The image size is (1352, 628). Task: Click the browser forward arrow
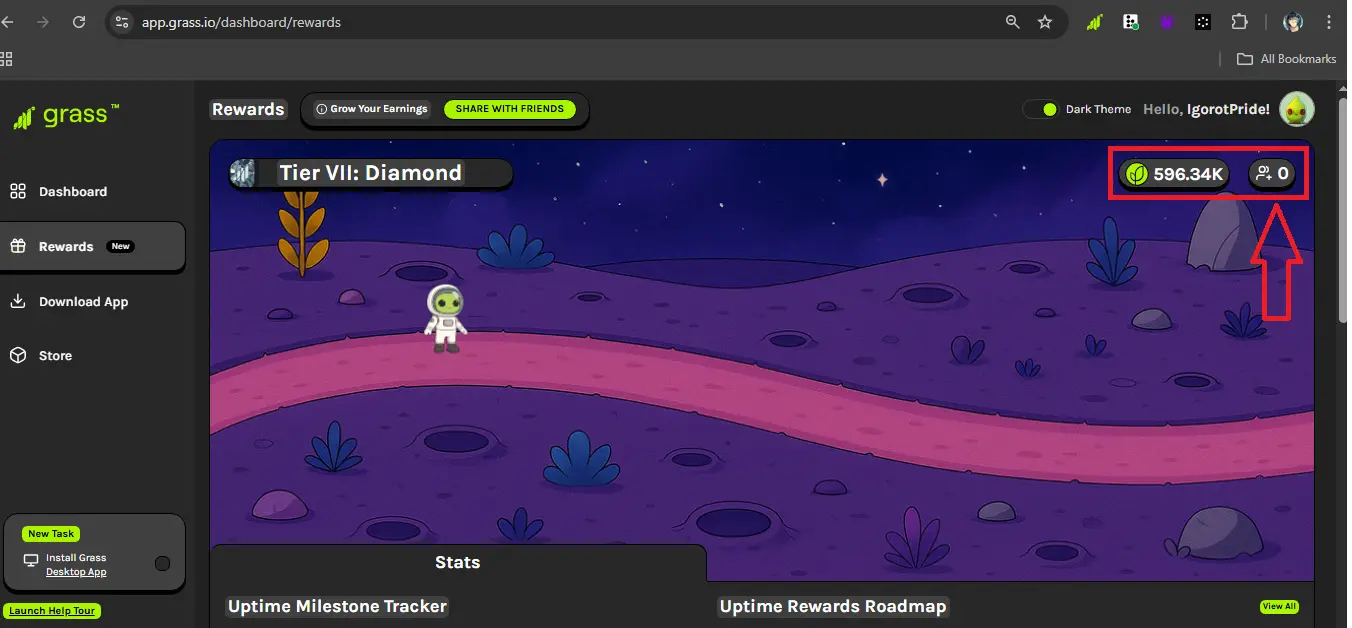(42, 21)
